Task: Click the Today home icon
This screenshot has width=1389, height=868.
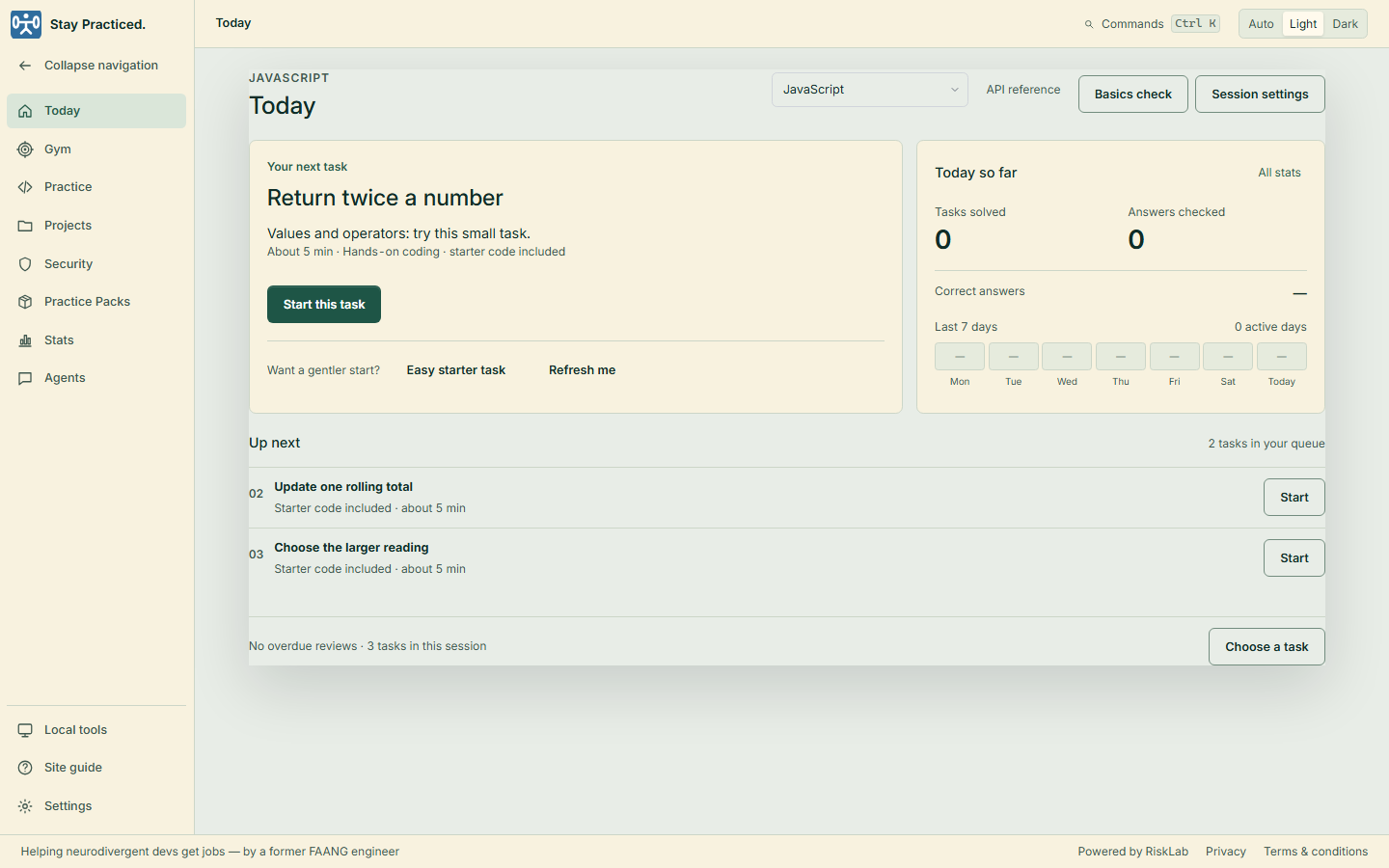Action: pyautogui.click(x=25, y=111)
